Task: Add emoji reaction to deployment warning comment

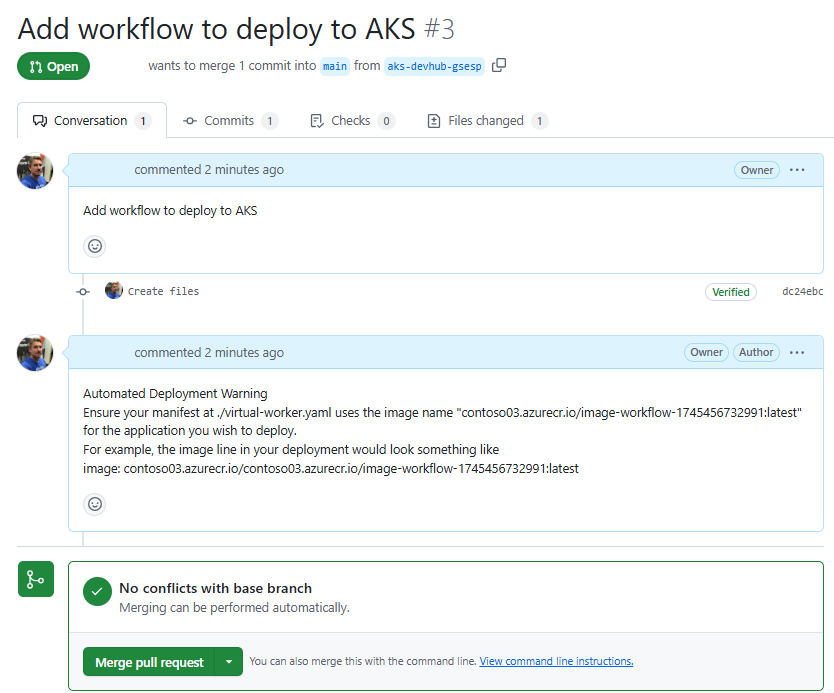Action: (x=95, y=504)
